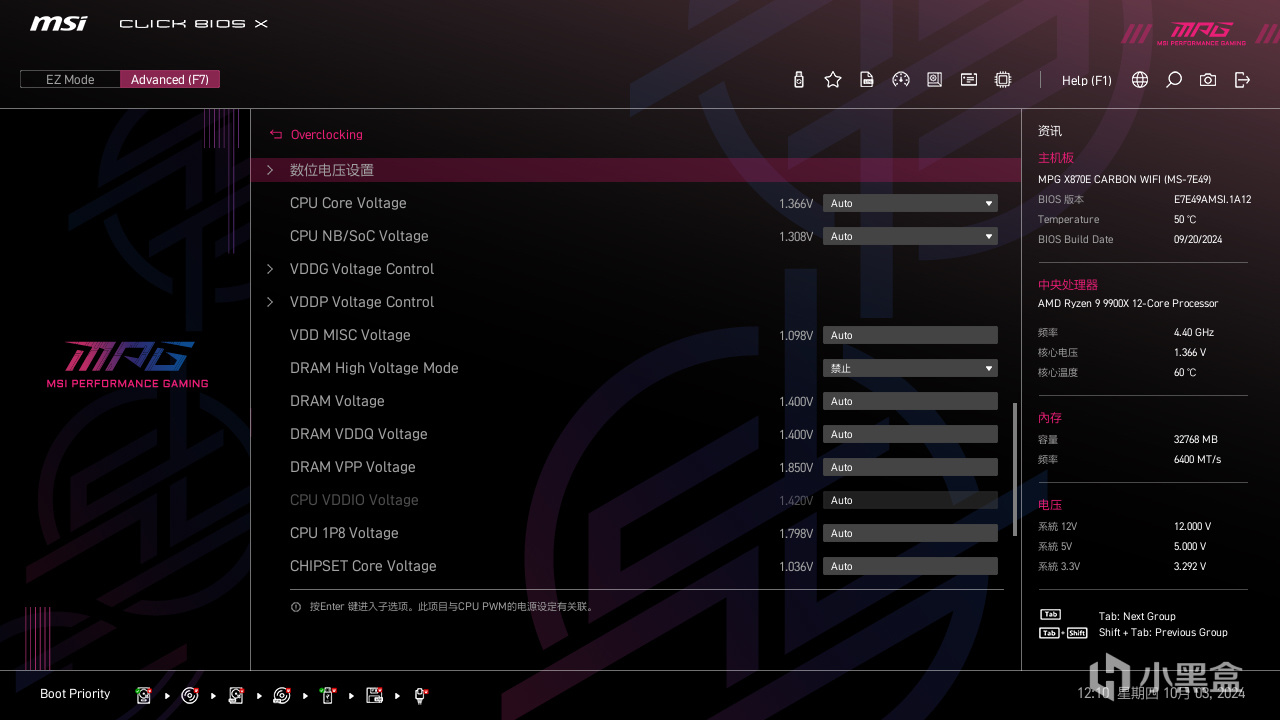The height and width of the screenshot is (720, 1280).
Task: Click the CPU chip icon
Action: pos(1003,80)
